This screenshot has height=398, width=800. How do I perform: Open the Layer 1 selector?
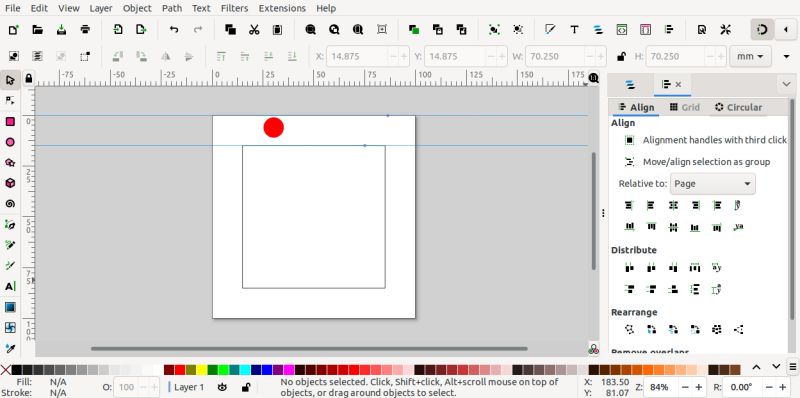click(187, 387)
